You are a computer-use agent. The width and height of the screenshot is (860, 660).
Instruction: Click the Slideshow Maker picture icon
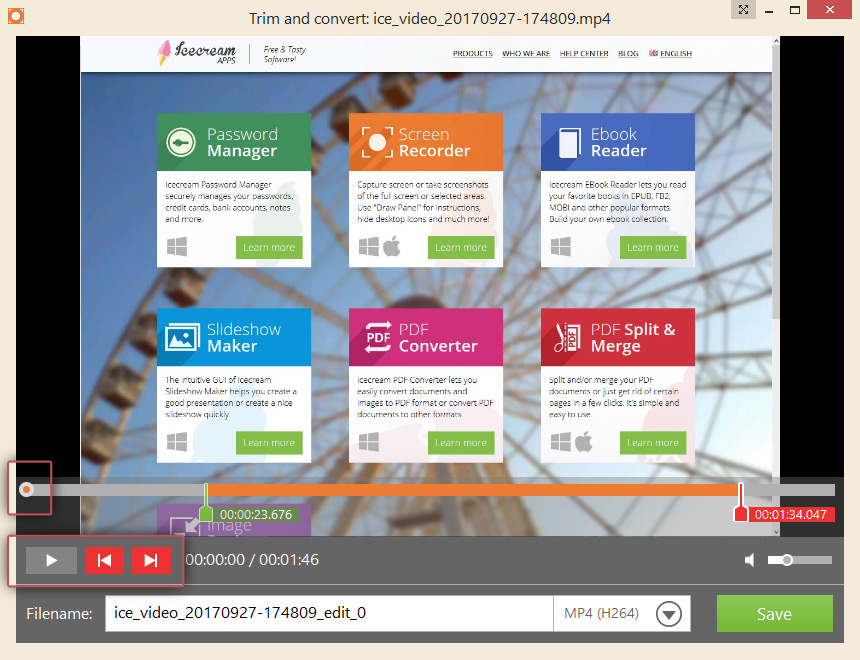coord(182,337)
